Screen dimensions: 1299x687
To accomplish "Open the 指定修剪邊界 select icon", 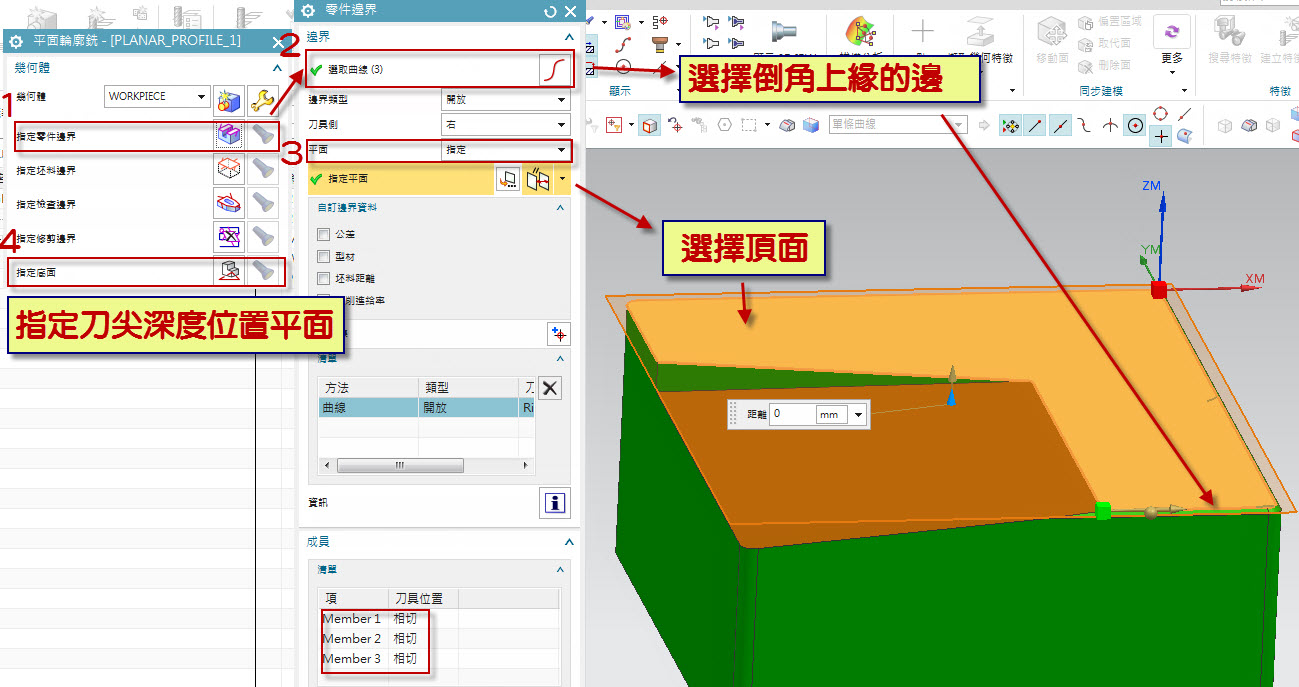I will [x=229, y=238].
